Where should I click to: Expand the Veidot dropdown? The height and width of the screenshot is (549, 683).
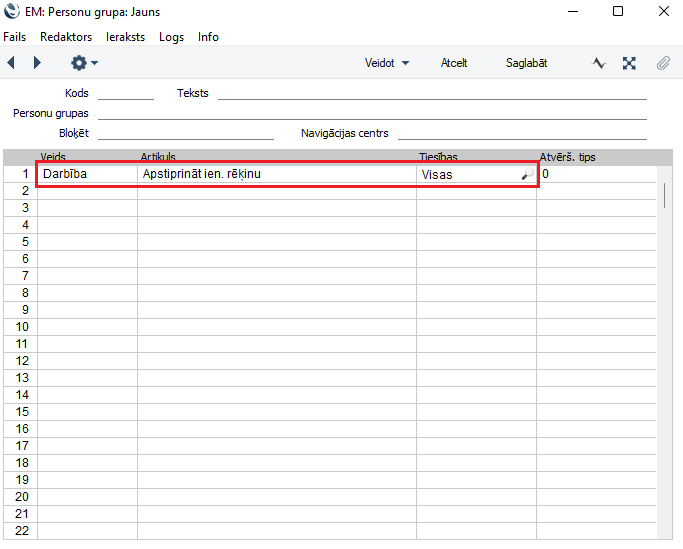387,63
